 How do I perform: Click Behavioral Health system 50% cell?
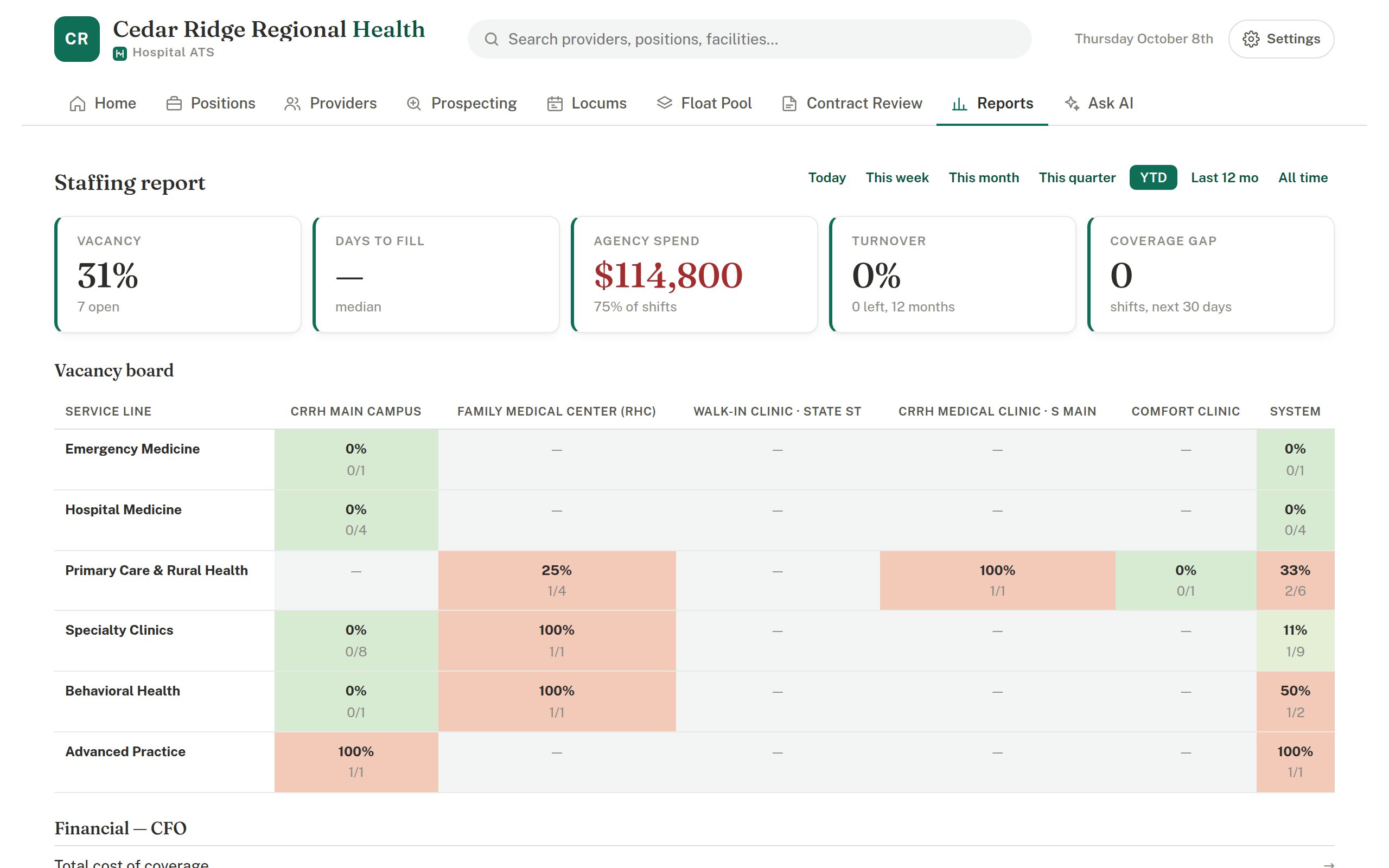[1295, 701]
